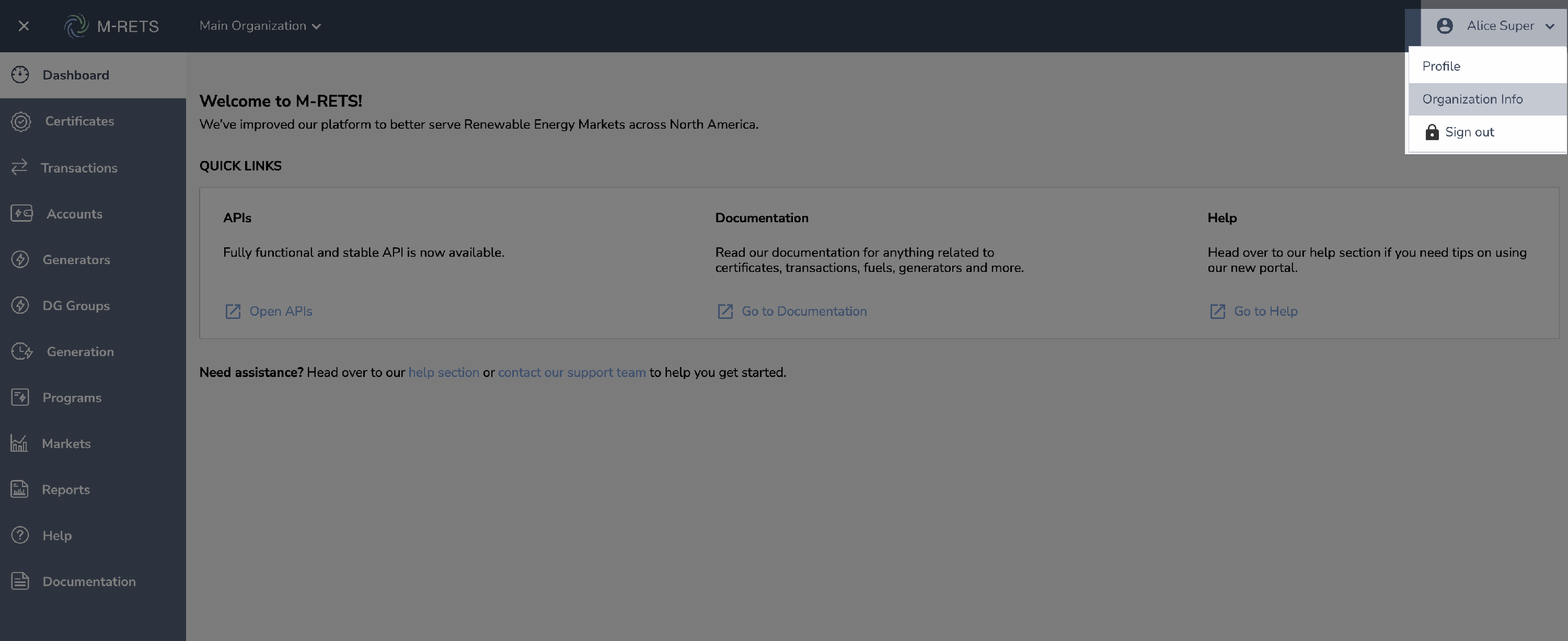Collapse the Alice Super user menu chevron

tap(1550, 26)
